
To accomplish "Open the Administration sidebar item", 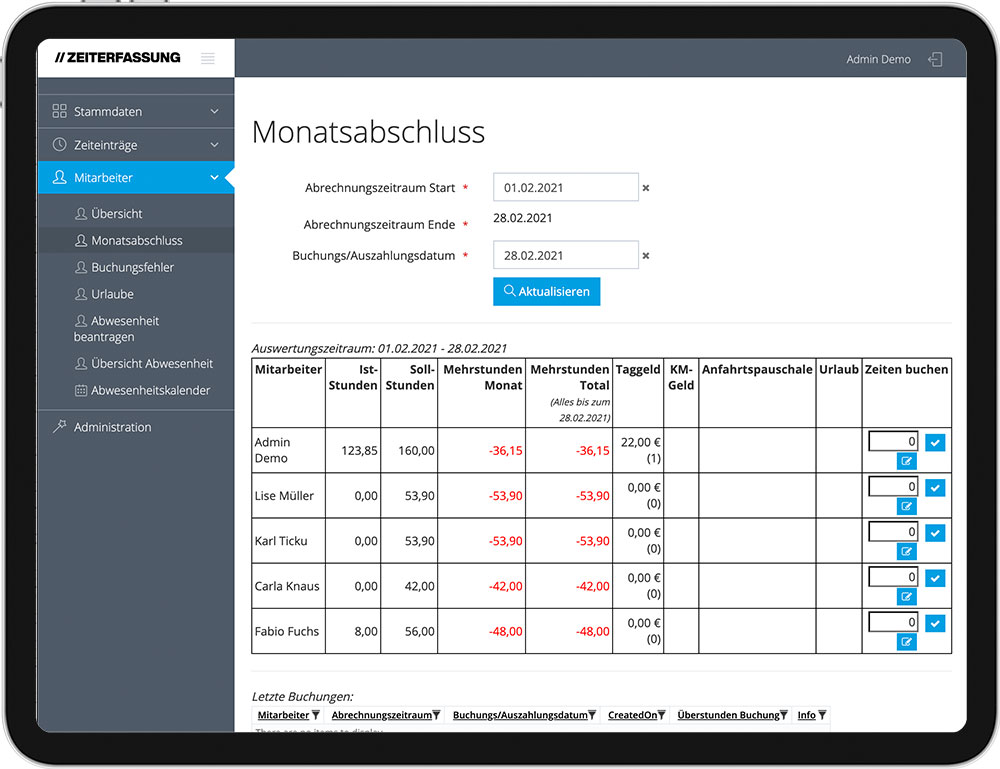I will pos(112,427).
